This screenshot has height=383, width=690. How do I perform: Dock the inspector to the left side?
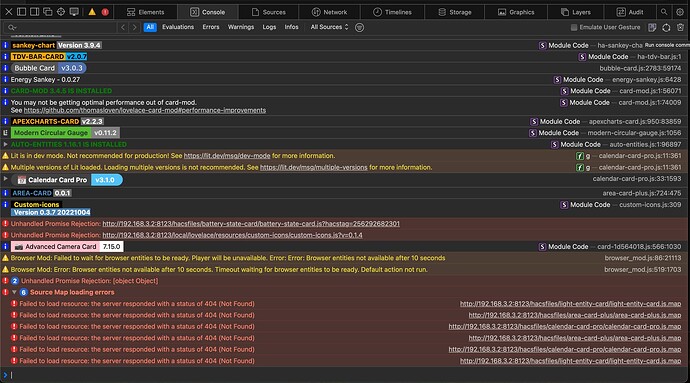pos(22,12)
